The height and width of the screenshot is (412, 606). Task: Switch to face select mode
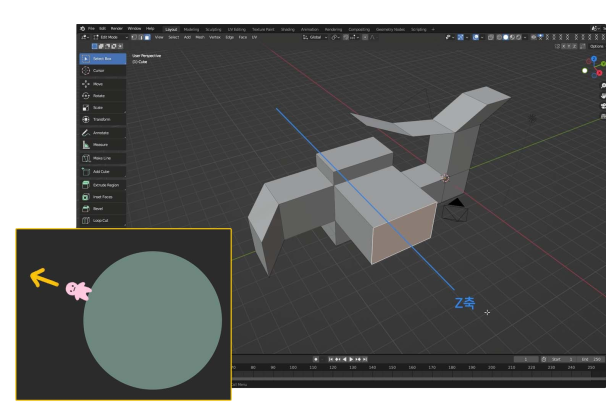[x=149, y=37]
